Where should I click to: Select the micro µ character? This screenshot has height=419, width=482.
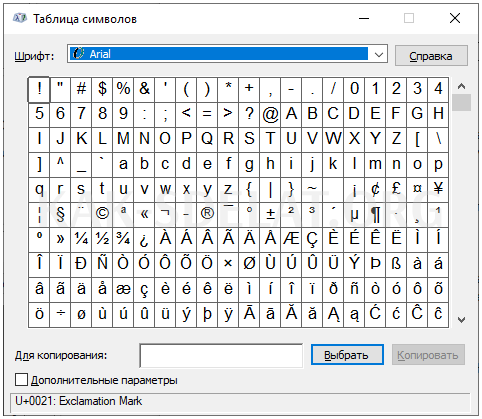354,214
